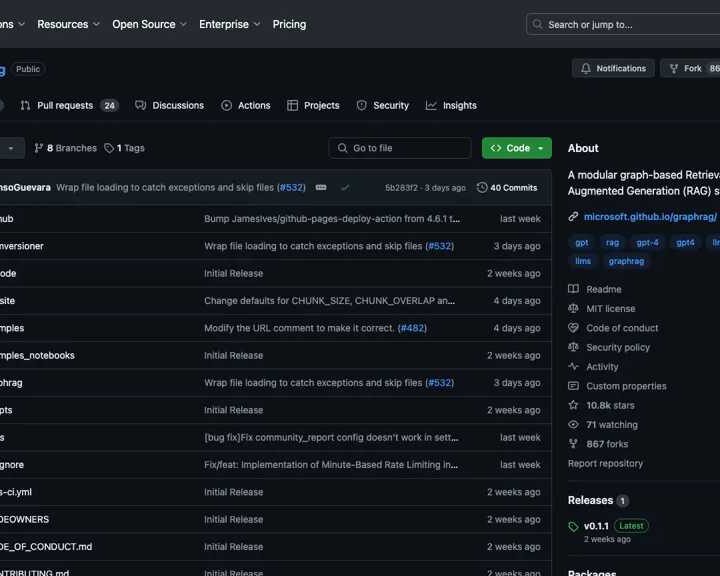Expand the green Code dropdown

pos(516,148)
